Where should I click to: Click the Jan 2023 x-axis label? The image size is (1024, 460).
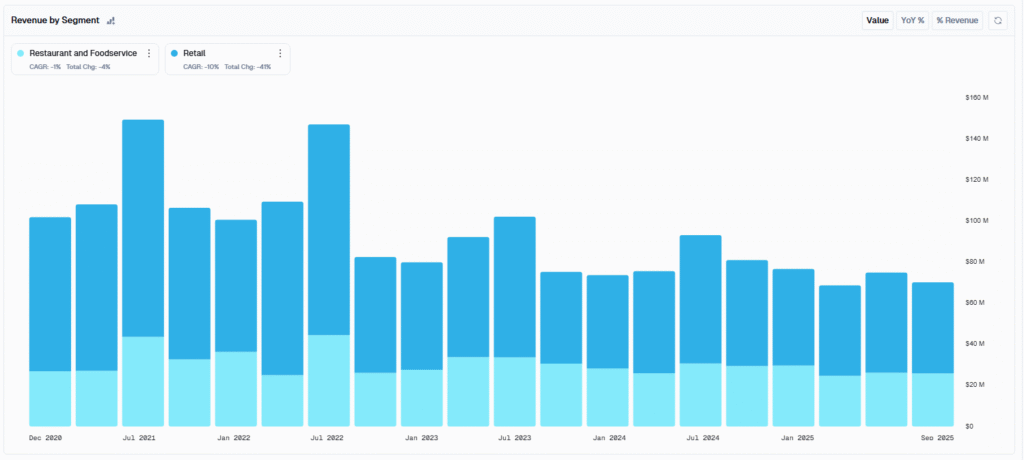tap(424, 438)
